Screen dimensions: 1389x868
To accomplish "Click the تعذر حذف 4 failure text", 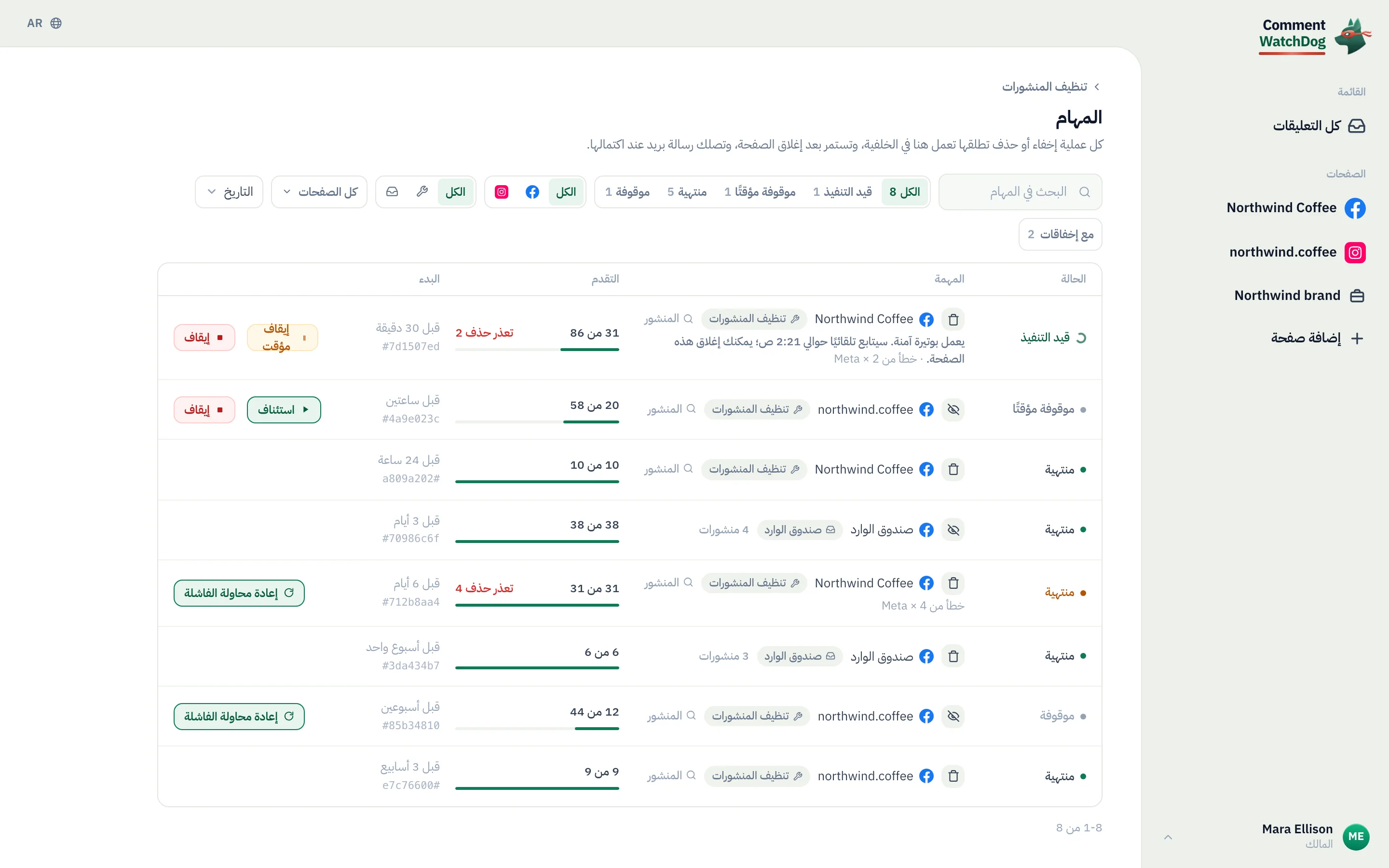I will click(484, 588).
